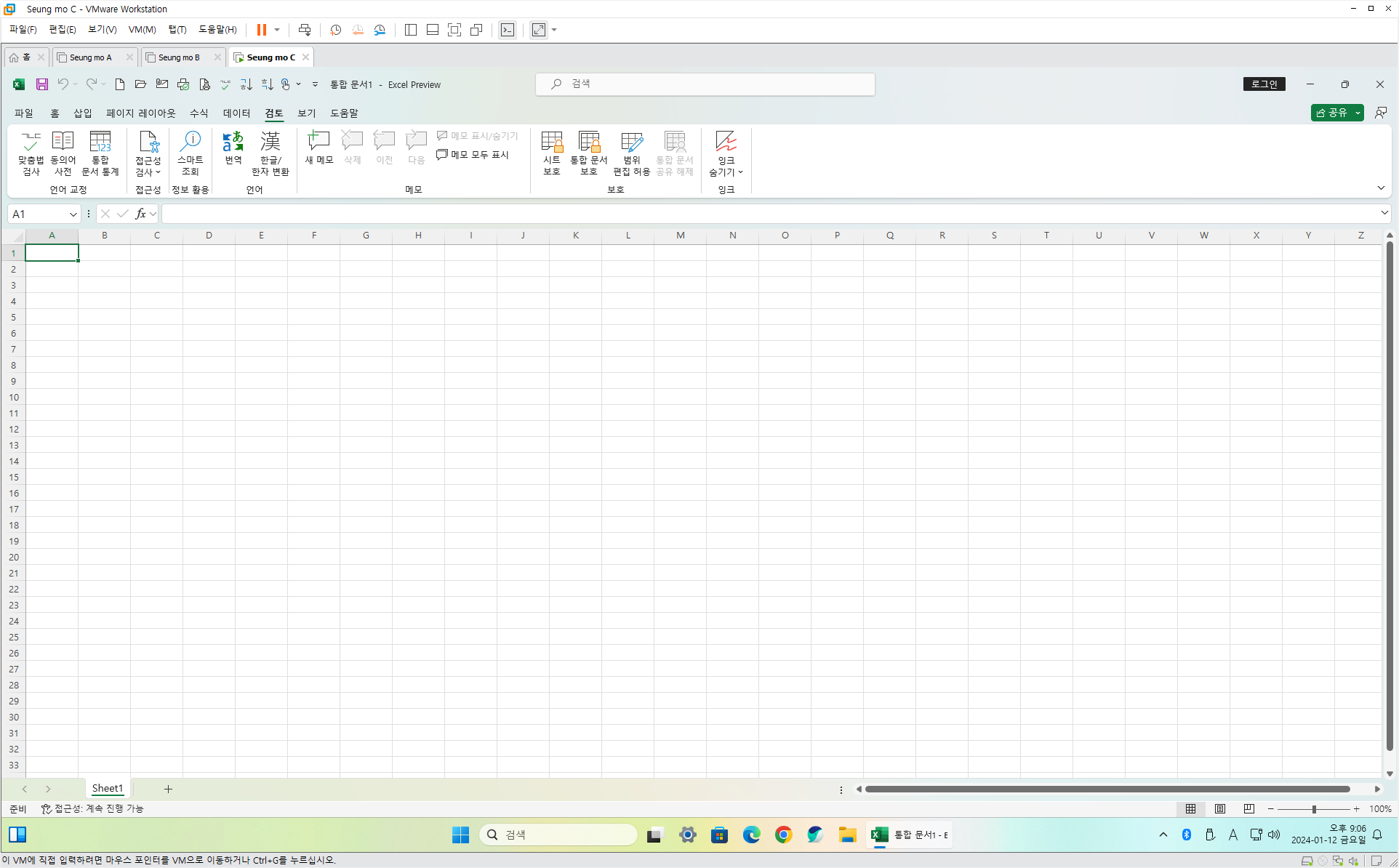This screenshot has height=868, width=1399.
Task: Open the Formulas (수식) ribbon tab
Action: [x=199, y=113]
